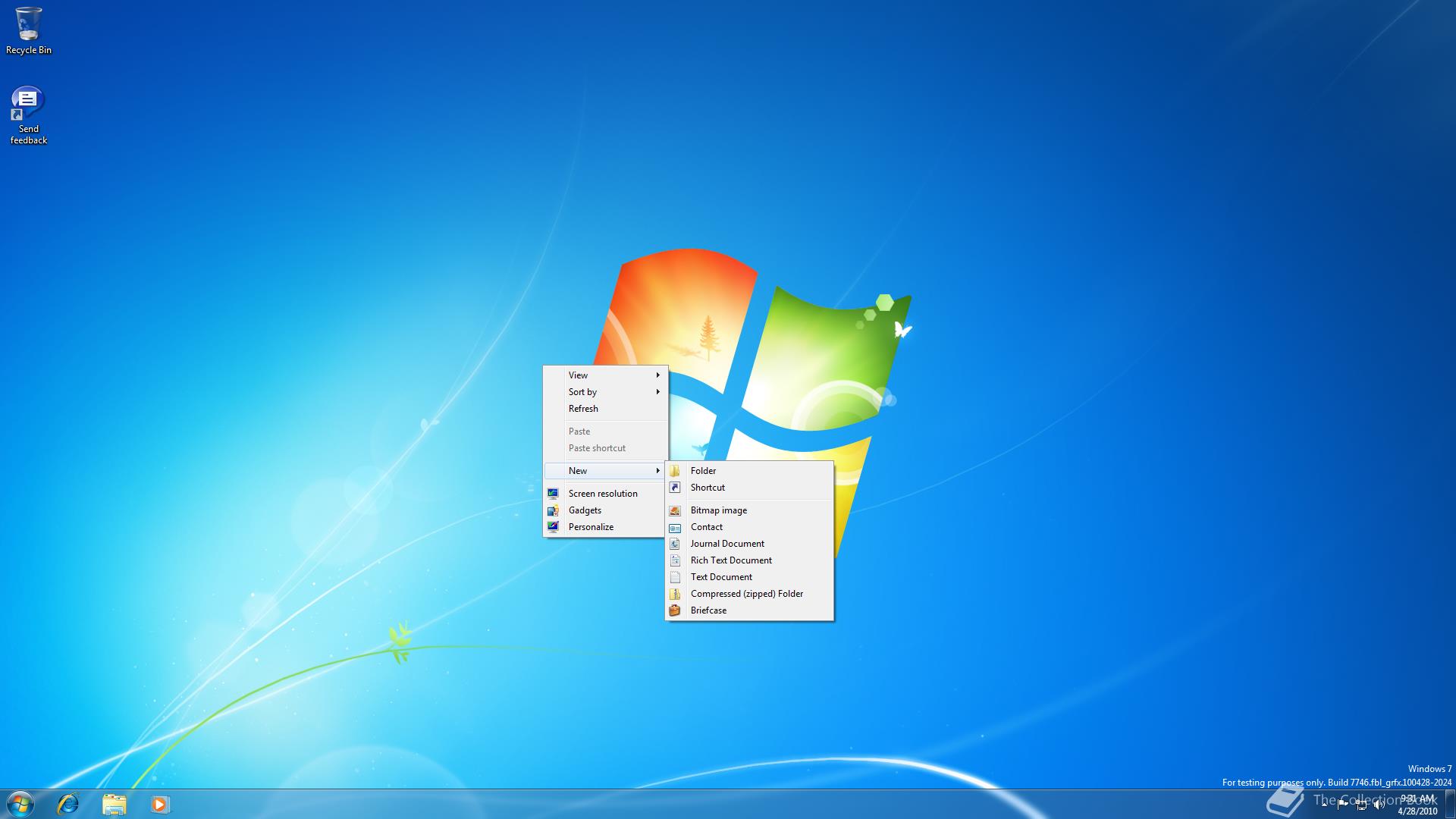Click the Personalize menu icon
Screen dimensions: 1456x819
click(x=553, y=527)
